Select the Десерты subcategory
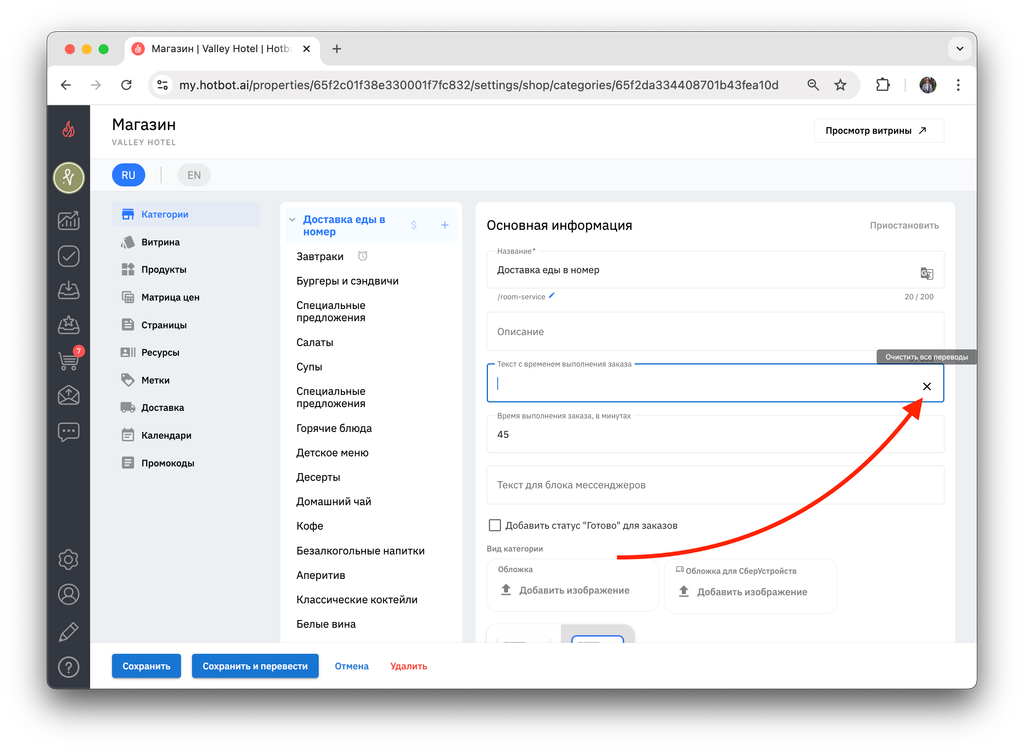1024x751 pixels. 318,477
